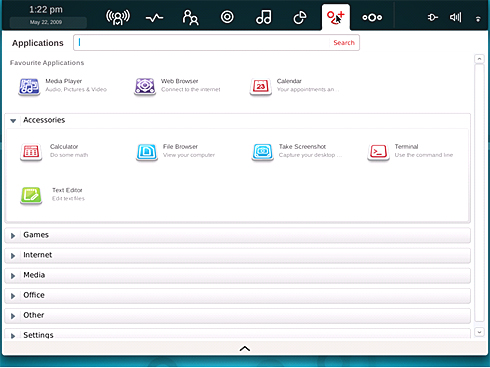Image resolution: width=490 pixels, height=368 pixels.
Task: Click 'View your computer' description
Action: 189,155
